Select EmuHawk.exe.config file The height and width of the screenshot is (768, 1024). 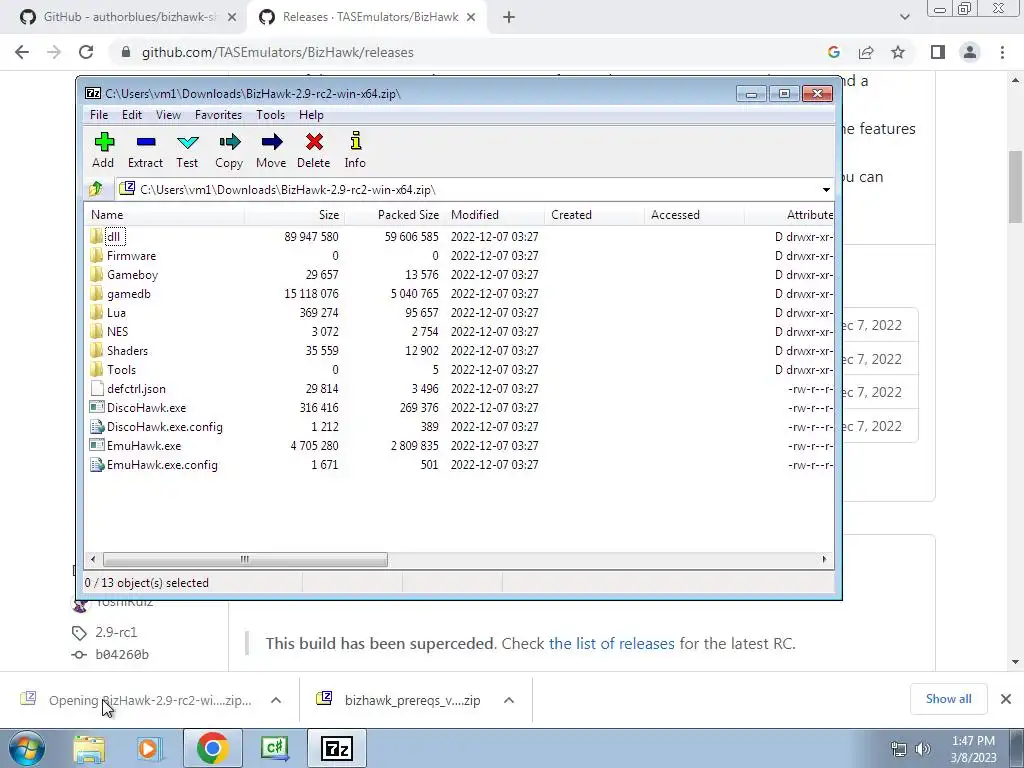click(x=162, y=464)
